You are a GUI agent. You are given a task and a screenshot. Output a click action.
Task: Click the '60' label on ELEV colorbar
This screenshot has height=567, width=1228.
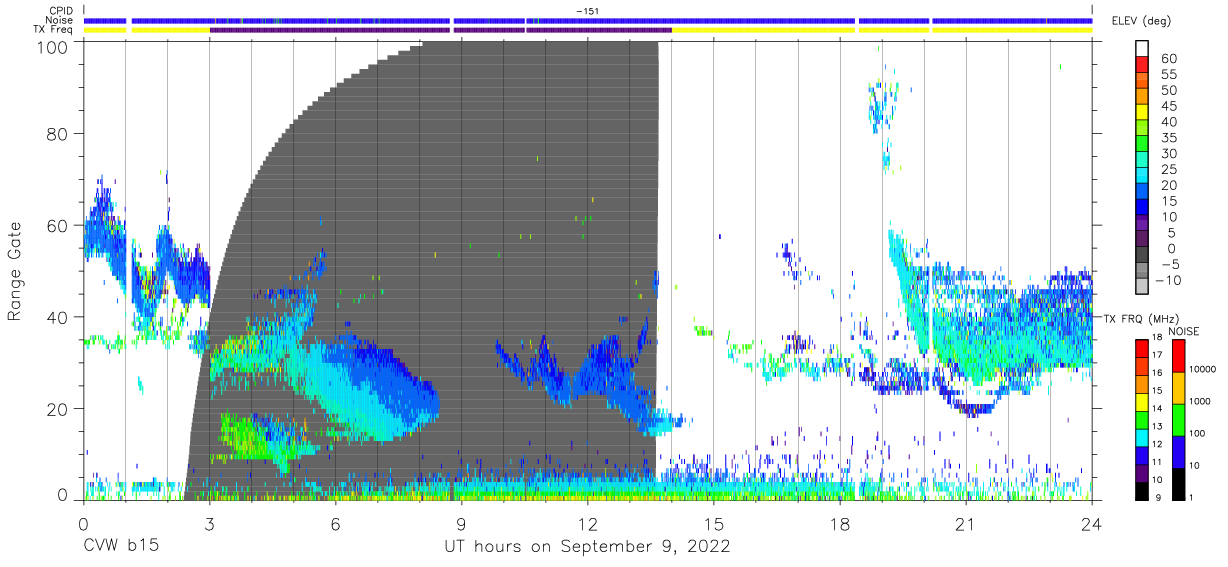[x=1168, y=59]
